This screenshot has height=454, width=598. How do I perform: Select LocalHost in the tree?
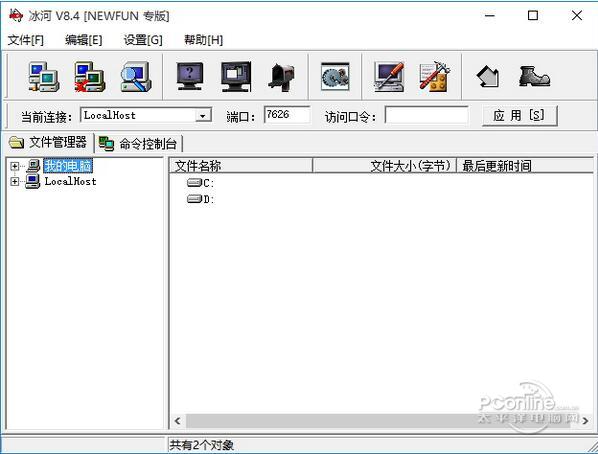point(70,181)
